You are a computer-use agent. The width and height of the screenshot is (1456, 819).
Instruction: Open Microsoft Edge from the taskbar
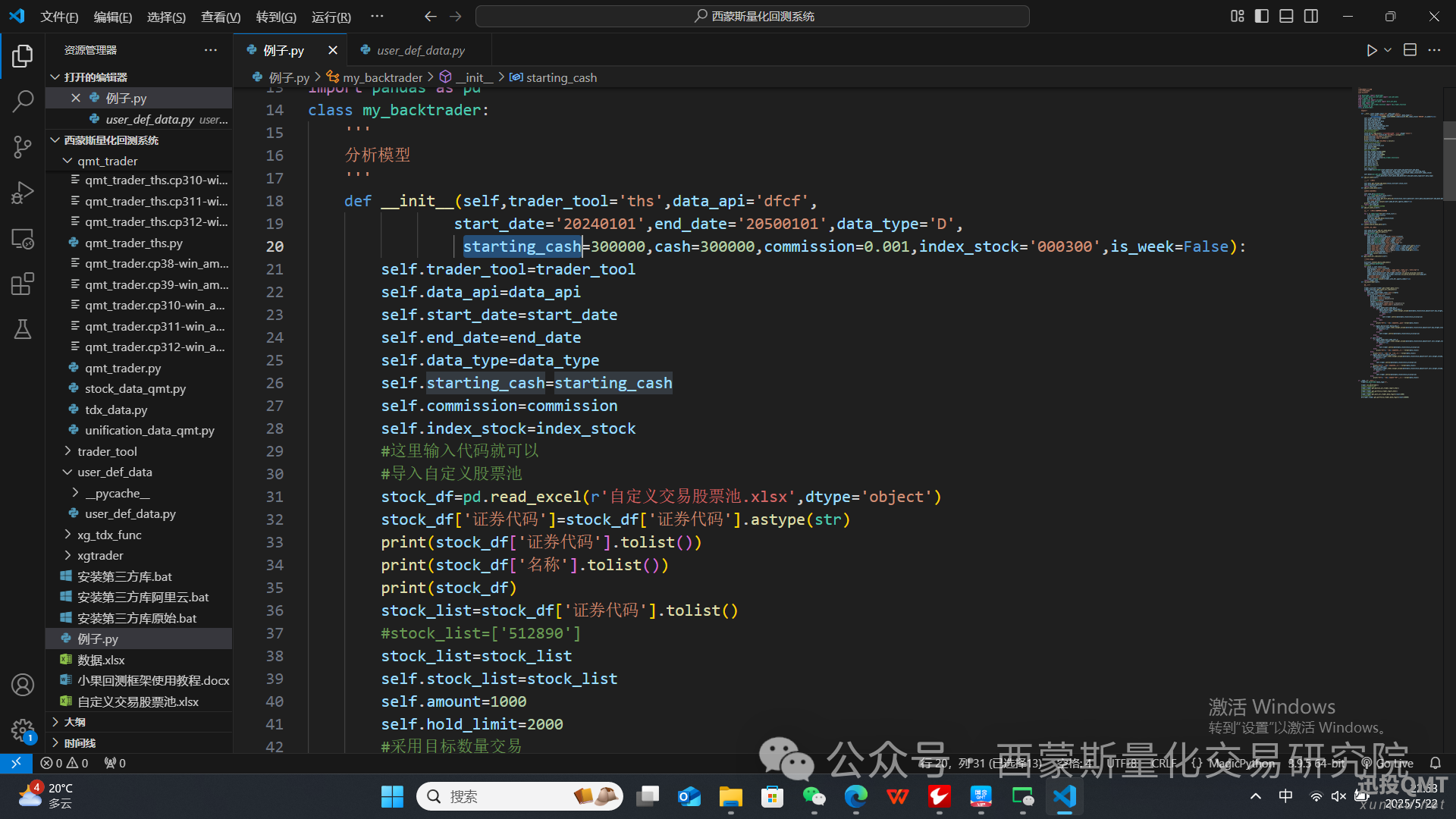855,796
